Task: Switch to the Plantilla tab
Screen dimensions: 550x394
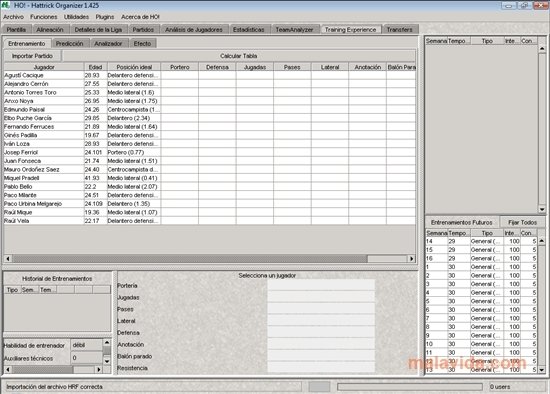Action: (16, 29)
